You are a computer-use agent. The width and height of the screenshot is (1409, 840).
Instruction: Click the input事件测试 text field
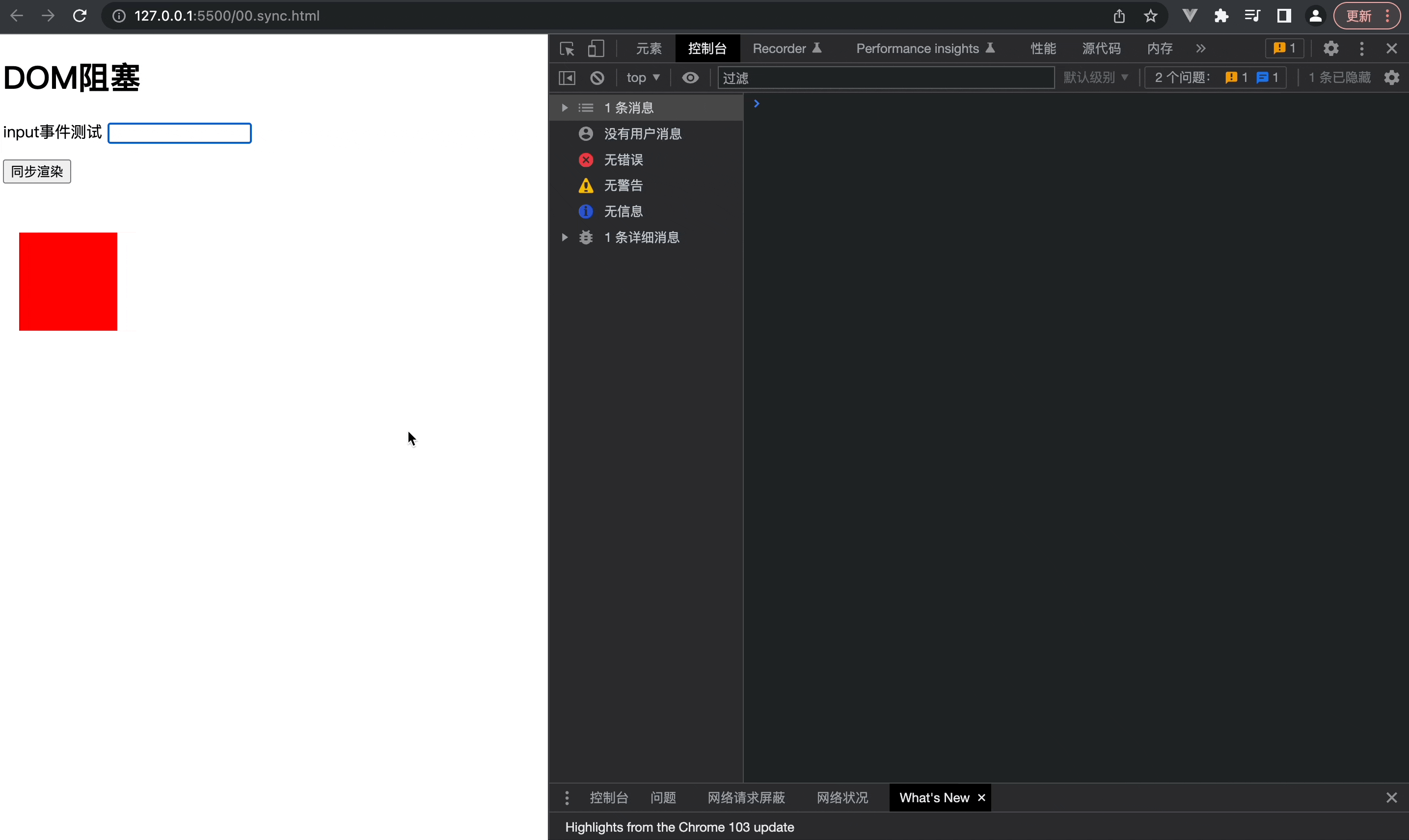[x=180, y=133]
